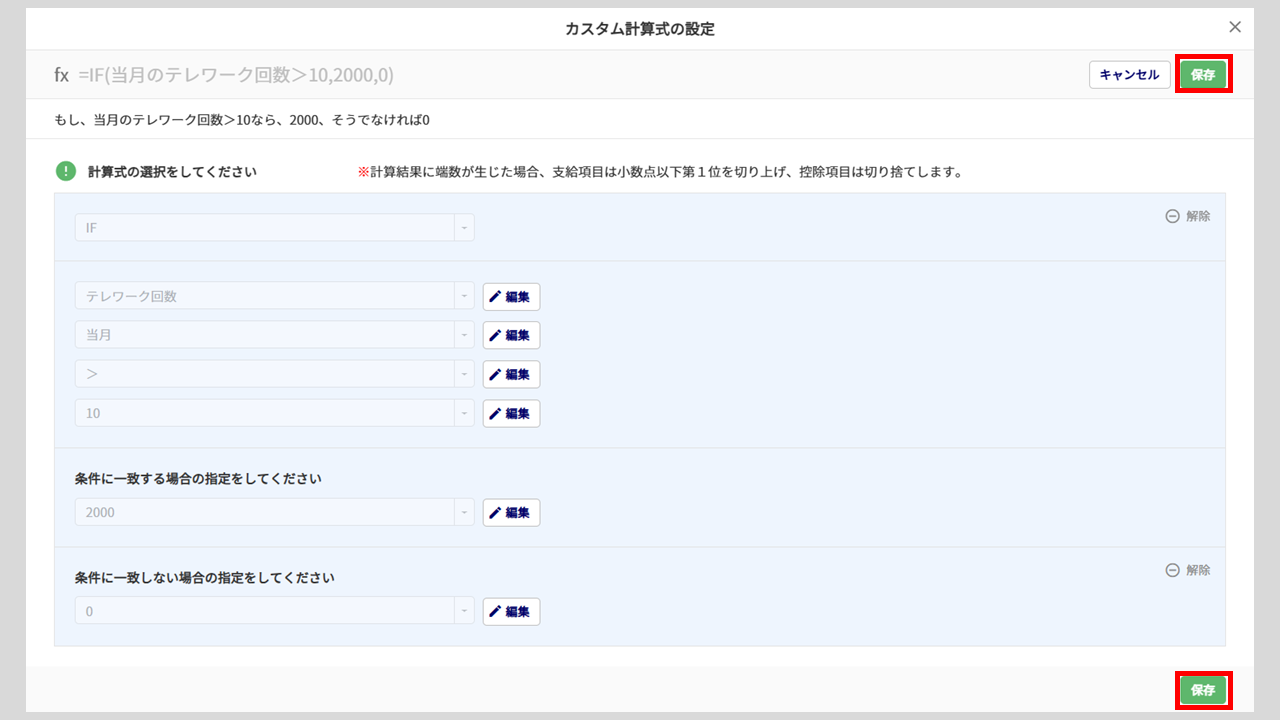Click 解除 in the non-matching condition section
Image resolution: width=1280 pixels, height=720 pixels.
1188,570
